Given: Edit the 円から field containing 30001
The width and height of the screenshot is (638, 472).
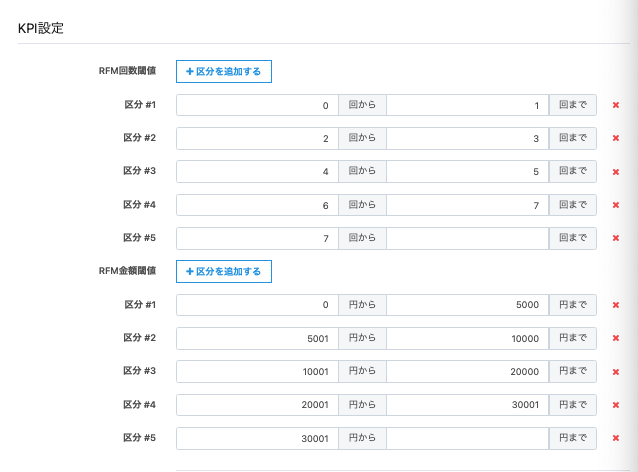Looking at the screenshot, I should point(257,438).
